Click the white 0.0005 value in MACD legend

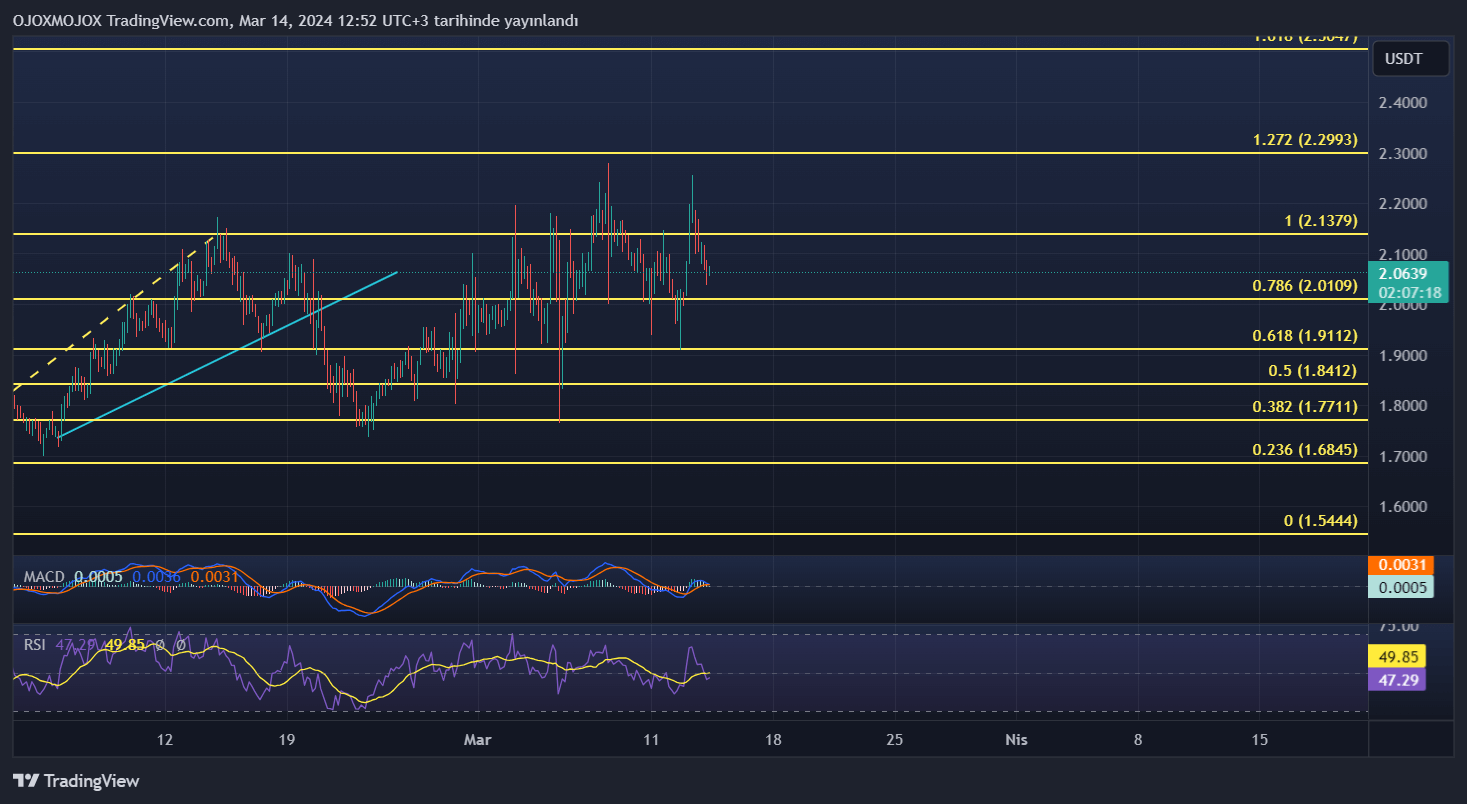tap(99, 577)
